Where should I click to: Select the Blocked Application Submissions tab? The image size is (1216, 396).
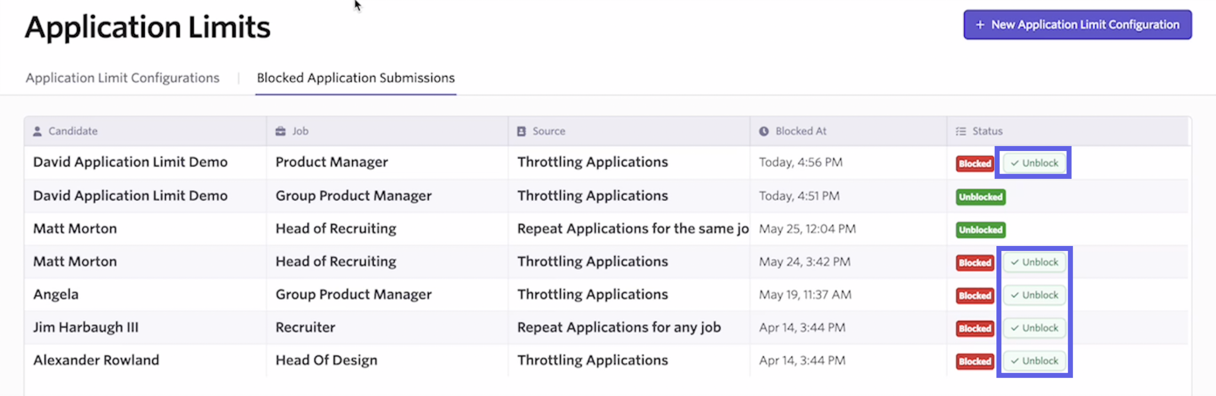(356, 78)
